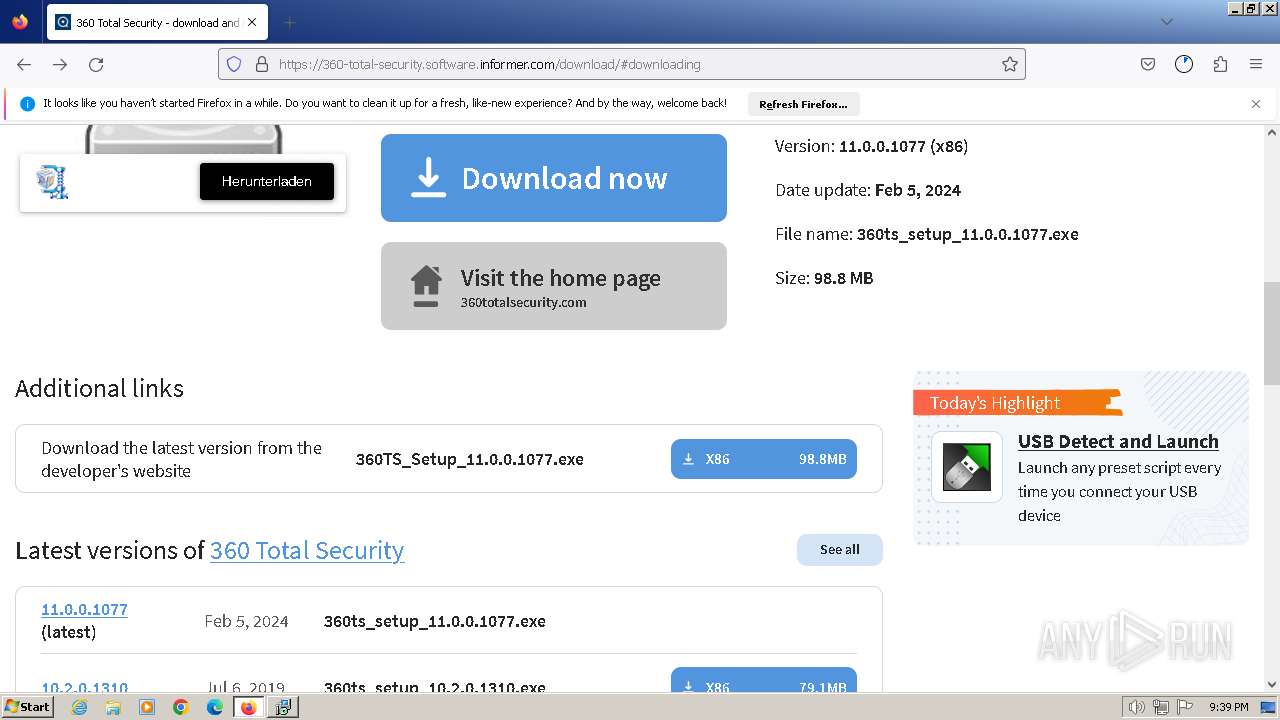Open the Save to Pocket icon

point(1148,64)
